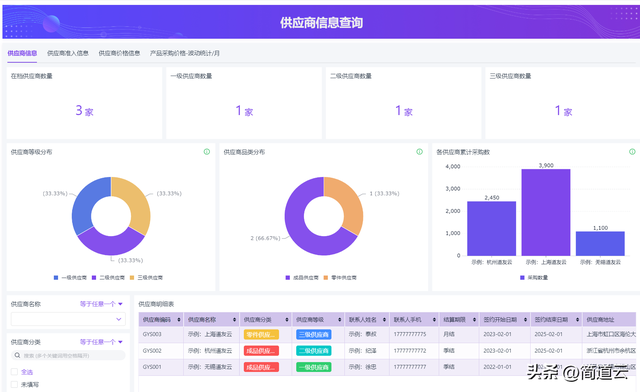
Task: Click the yellow 零件供应 tag in GYS003 row
Action: [x=261, y=334]
